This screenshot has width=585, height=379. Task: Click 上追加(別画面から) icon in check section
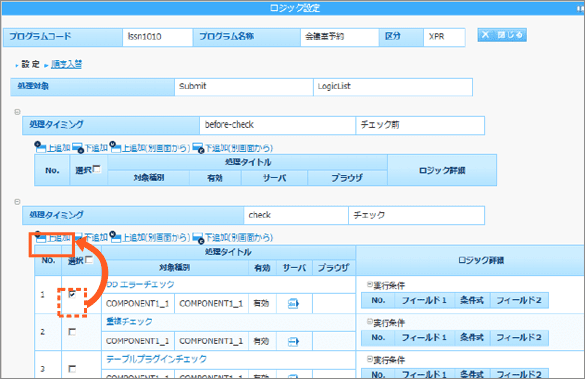115,237
